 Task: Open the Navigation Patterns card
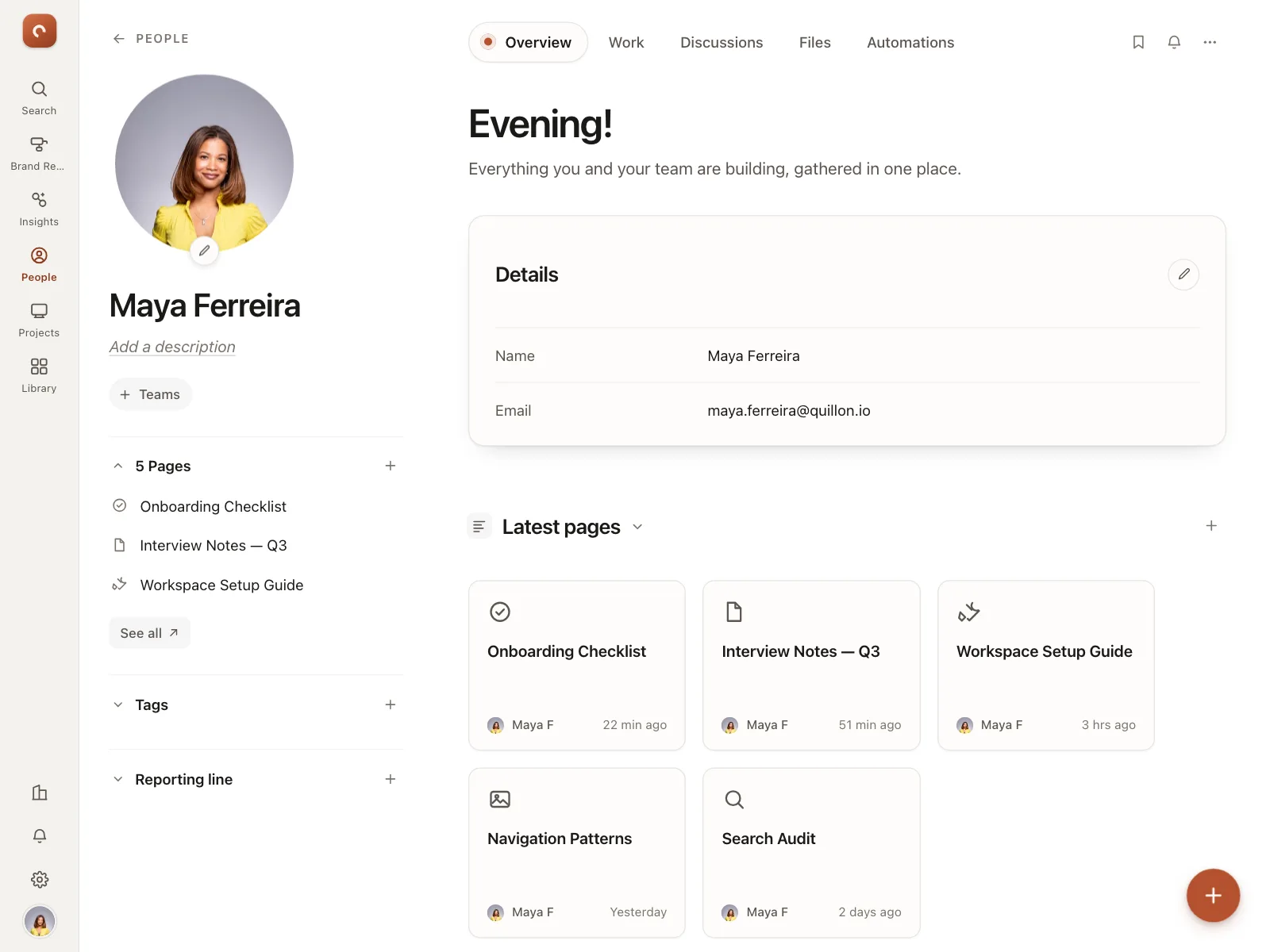click(577, 853)
